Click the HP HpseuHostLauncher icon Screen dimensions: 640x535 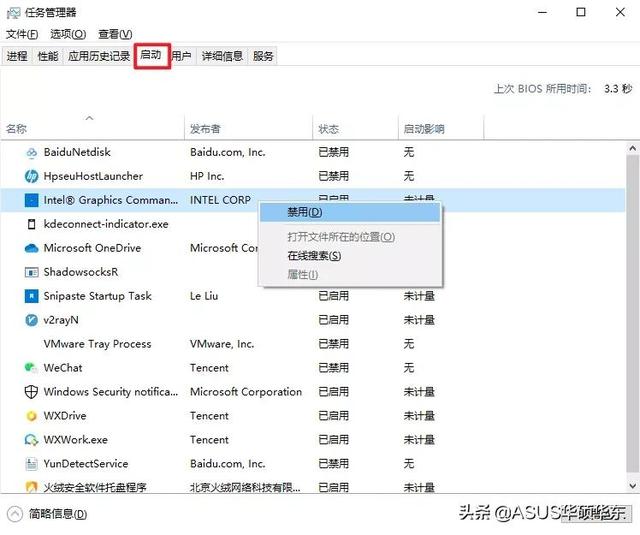click(x=31, y=176)
